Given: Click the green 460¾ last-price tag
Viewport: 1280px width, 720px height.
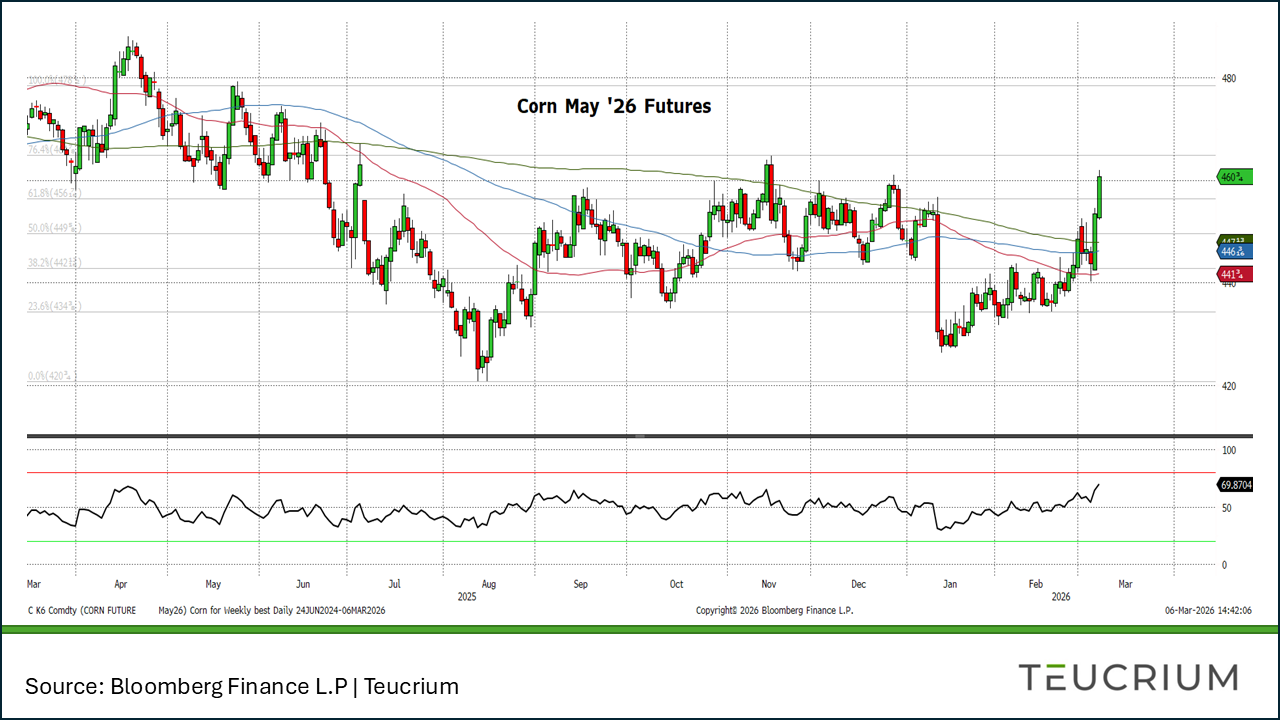Looking at the screenshot, I should pos(1234,176).
